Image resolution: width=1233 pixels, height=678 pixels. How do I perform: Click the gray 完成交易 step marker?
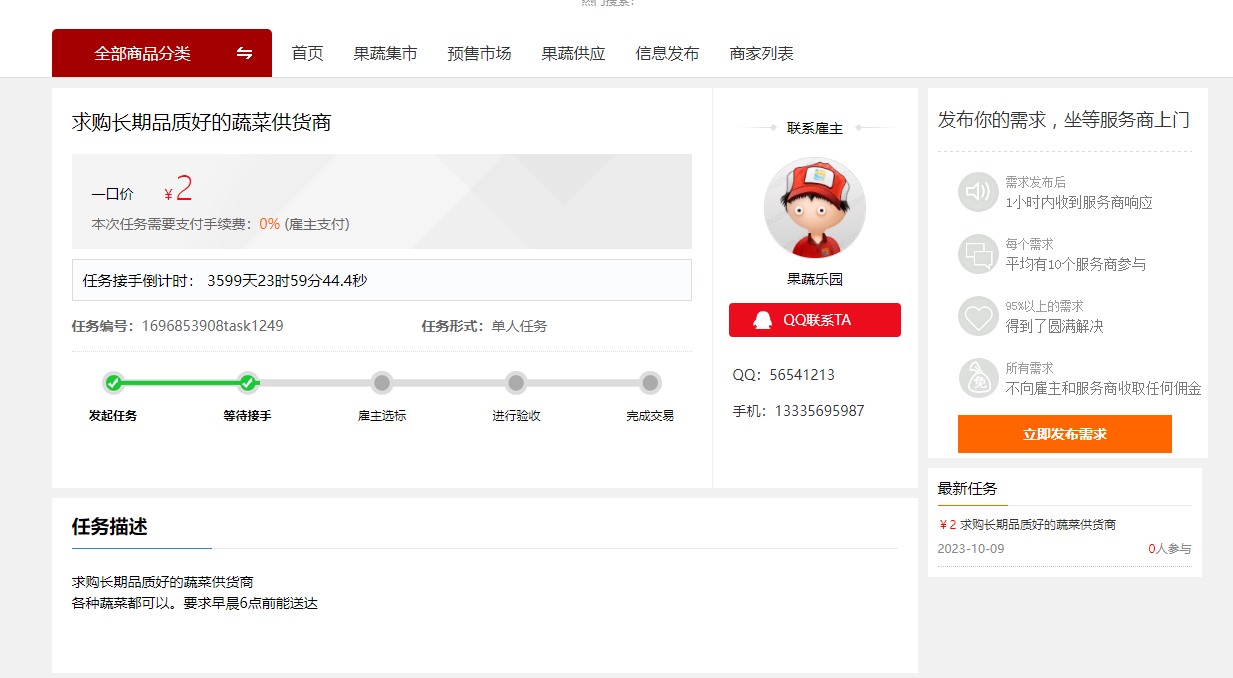[x=650, y=383]
